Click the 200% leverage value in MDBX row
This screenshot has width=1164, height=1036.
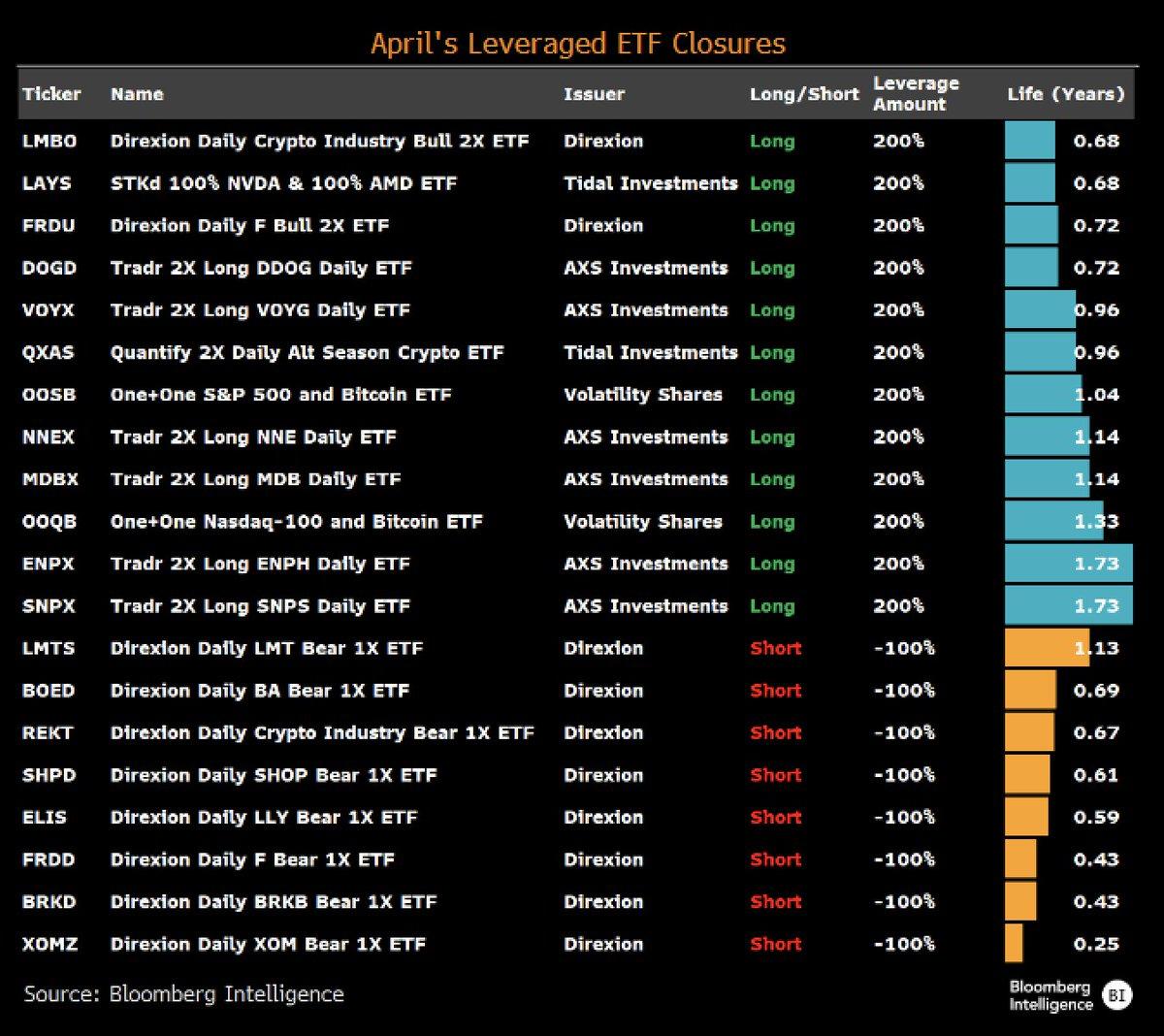click(x=898, y=479)
